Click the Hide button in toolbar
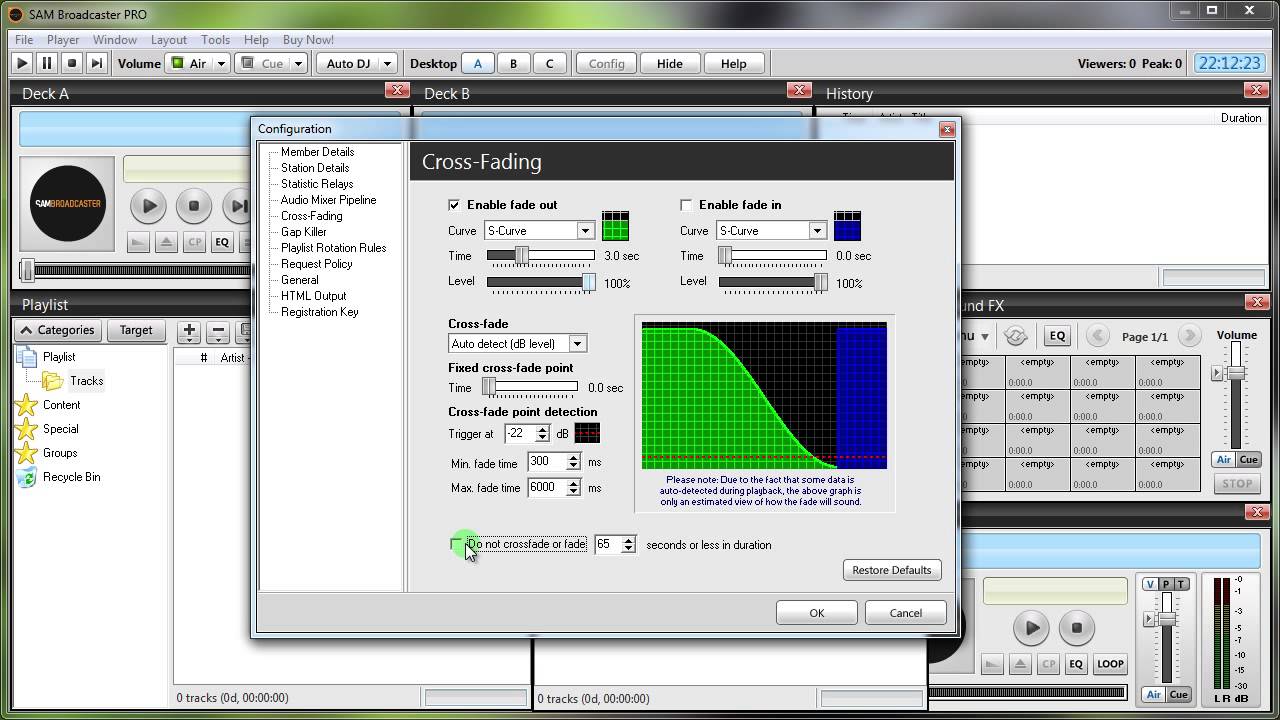 pyautogui.click(x=669, y=63)
